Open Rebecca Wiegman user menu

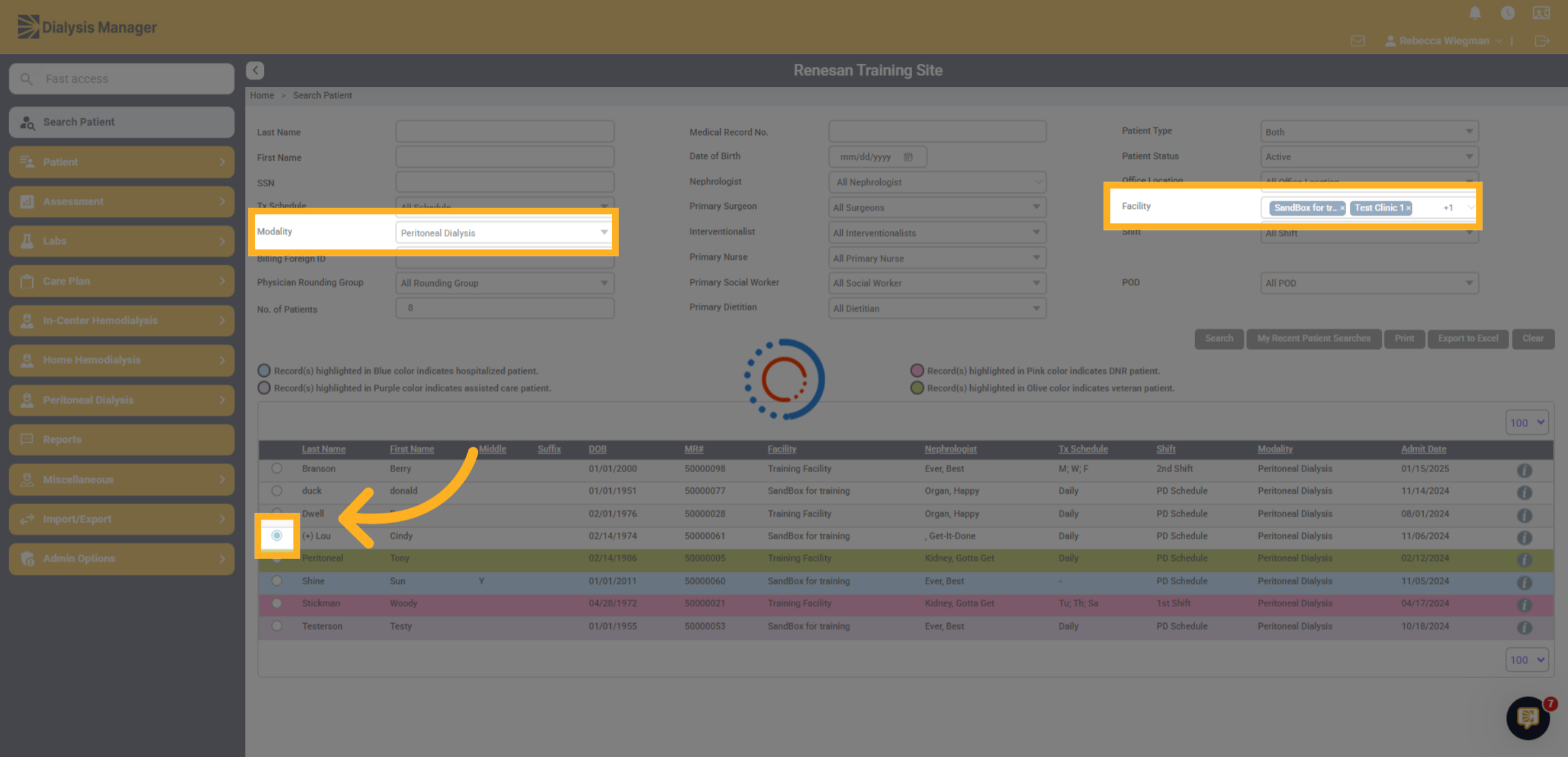pos(1444,40)
